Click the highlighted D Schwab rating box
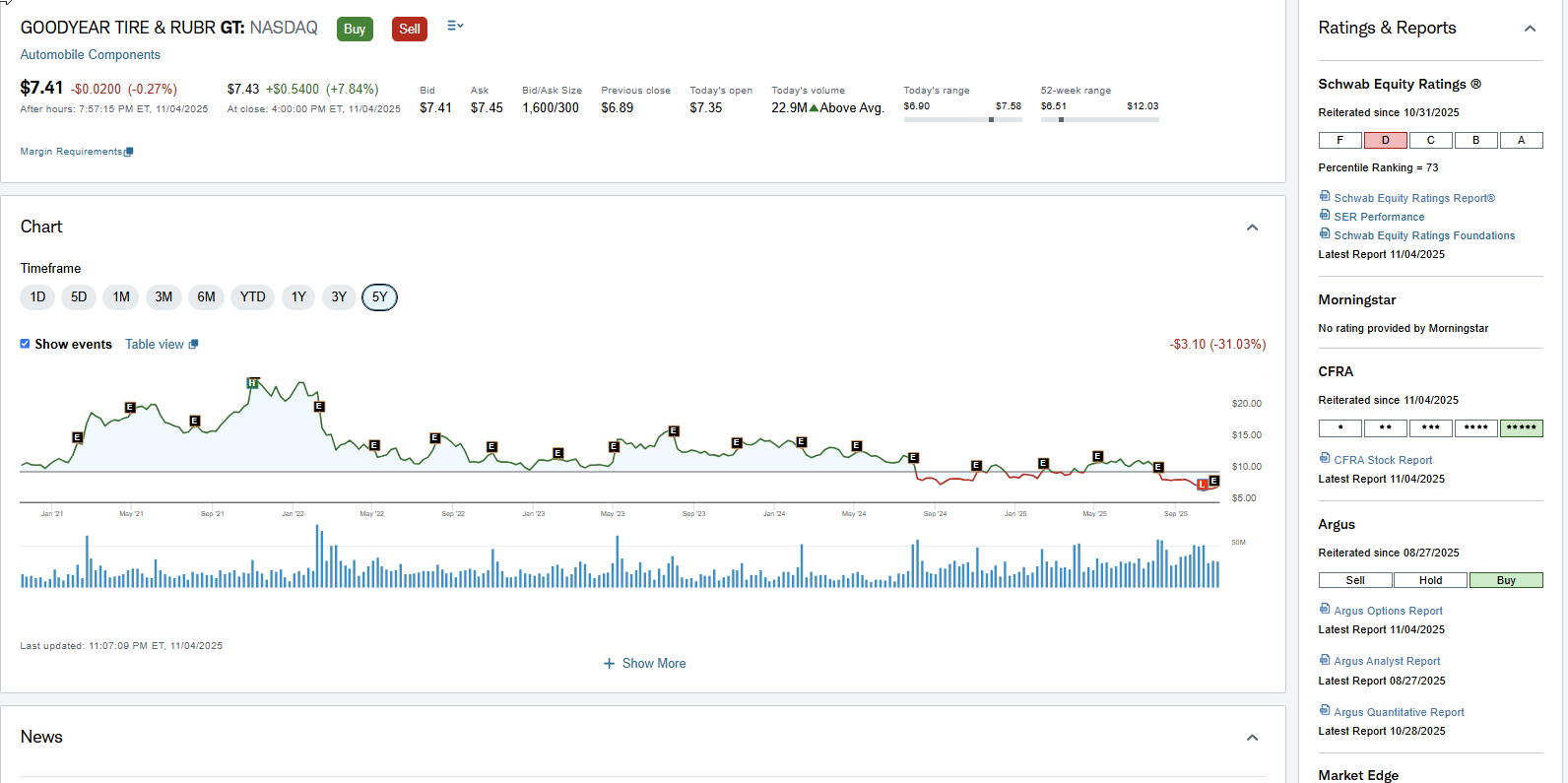 click(1386, 141)
